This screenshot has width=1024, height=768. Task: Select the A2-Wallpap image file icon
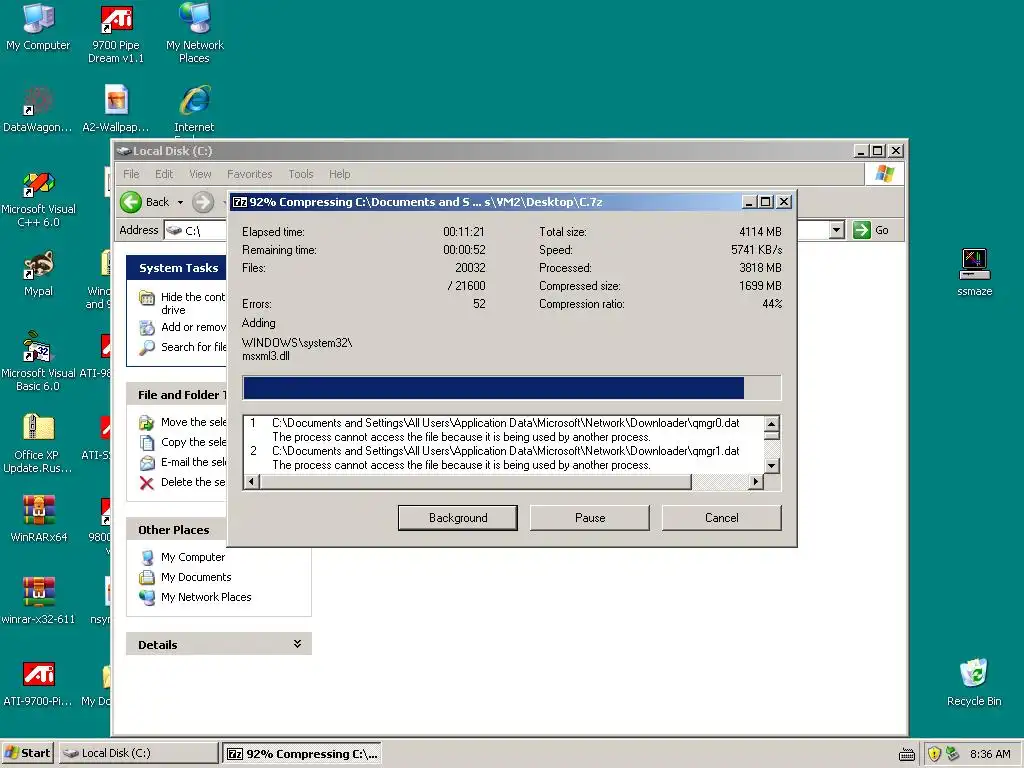pos(116,108)
